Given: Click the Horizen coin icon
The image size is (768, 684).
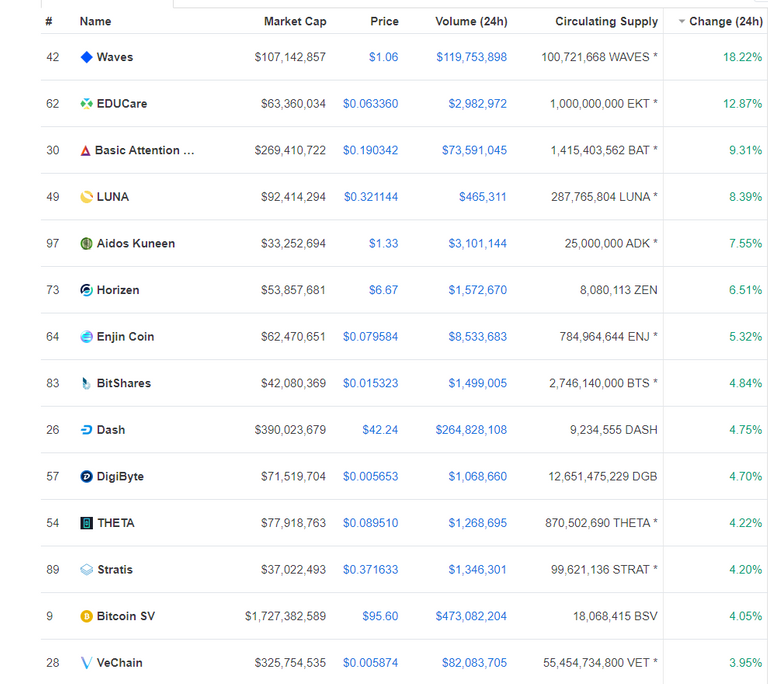Looking at the screenshot, I should coord(86,290).
